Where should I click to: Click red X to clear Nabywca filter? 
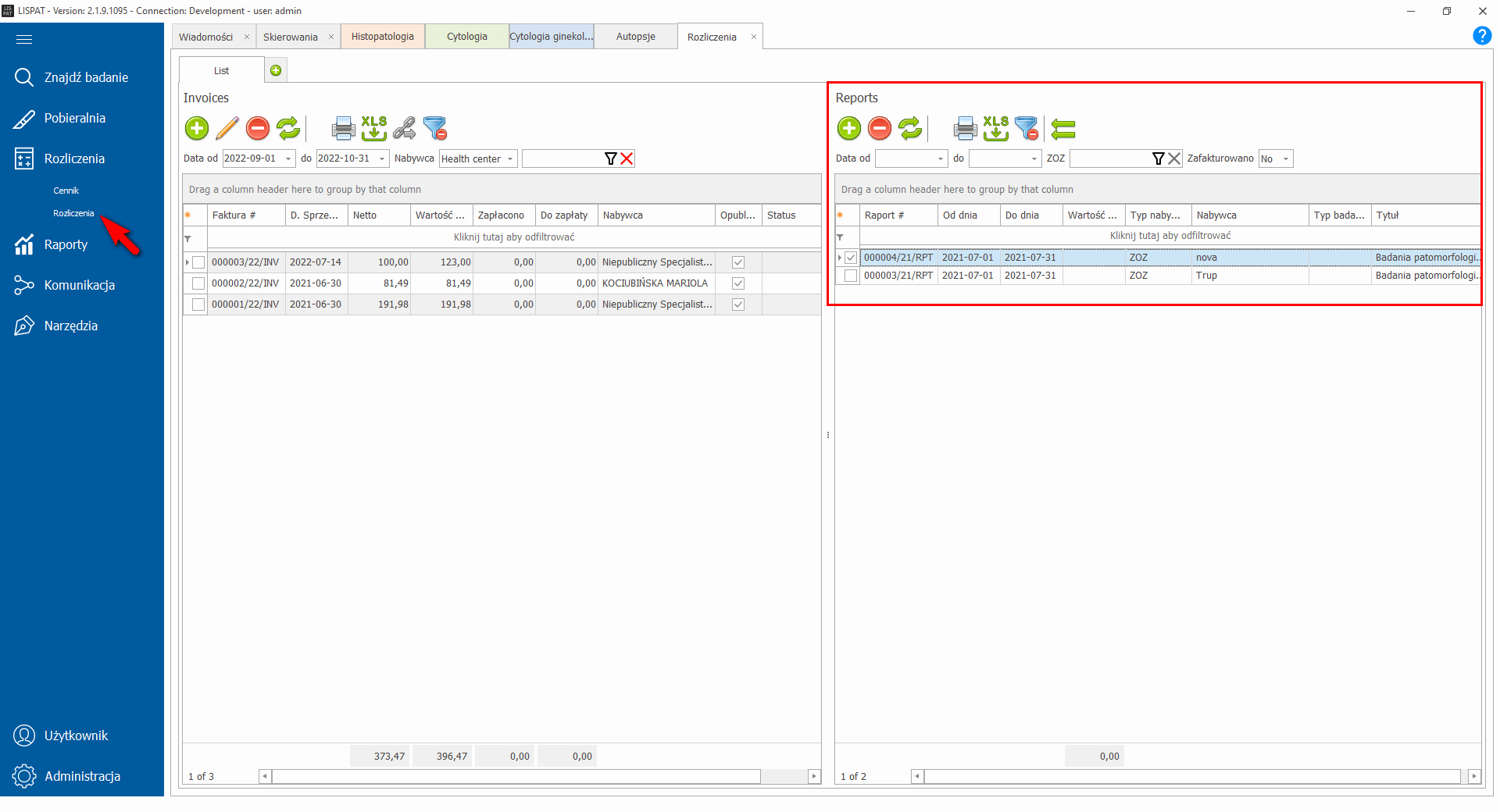pos(627,158)
